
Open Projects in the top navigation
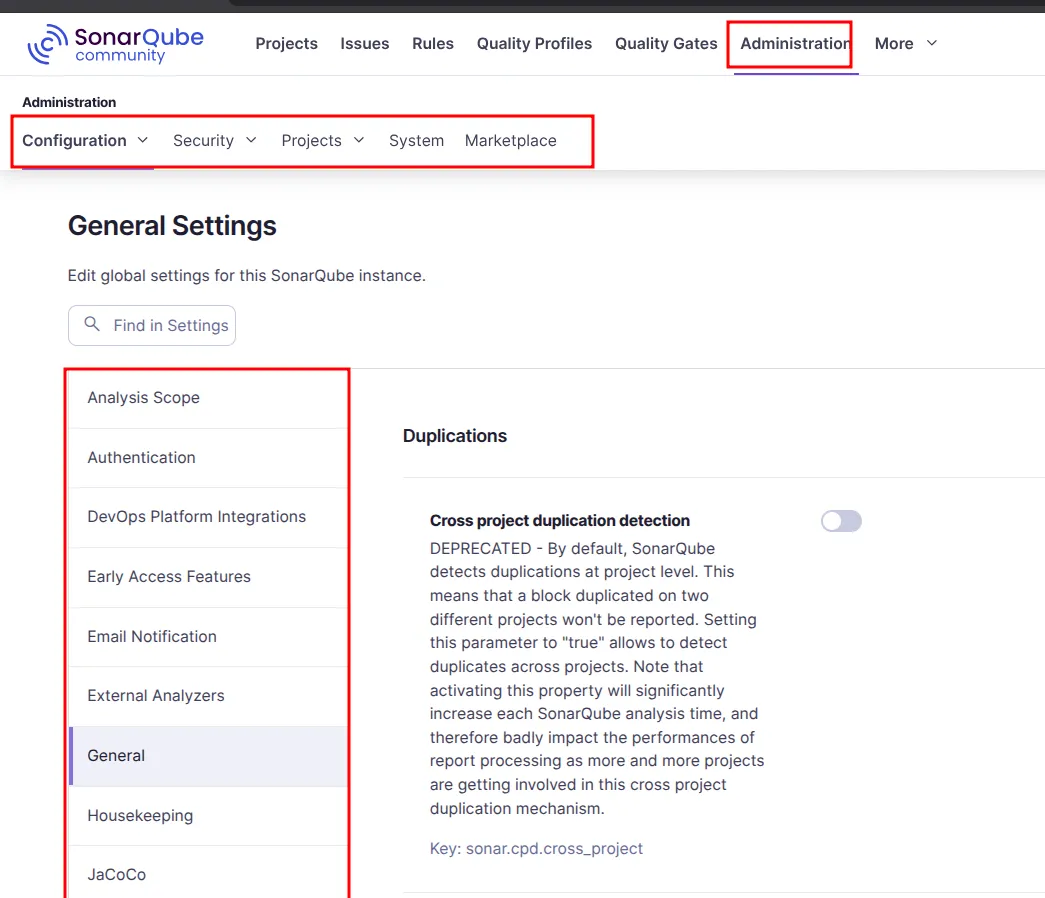point(287,43)
